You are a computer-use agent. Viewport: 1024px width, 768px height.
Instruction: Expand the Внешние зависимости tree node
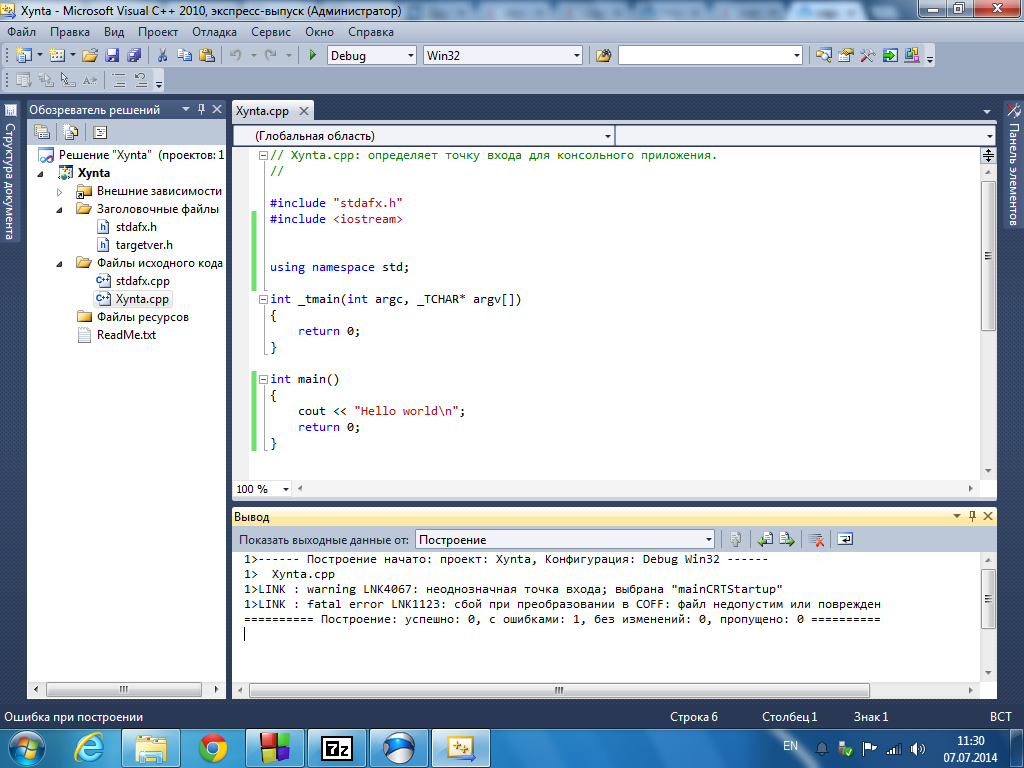[x=60, y=191]
